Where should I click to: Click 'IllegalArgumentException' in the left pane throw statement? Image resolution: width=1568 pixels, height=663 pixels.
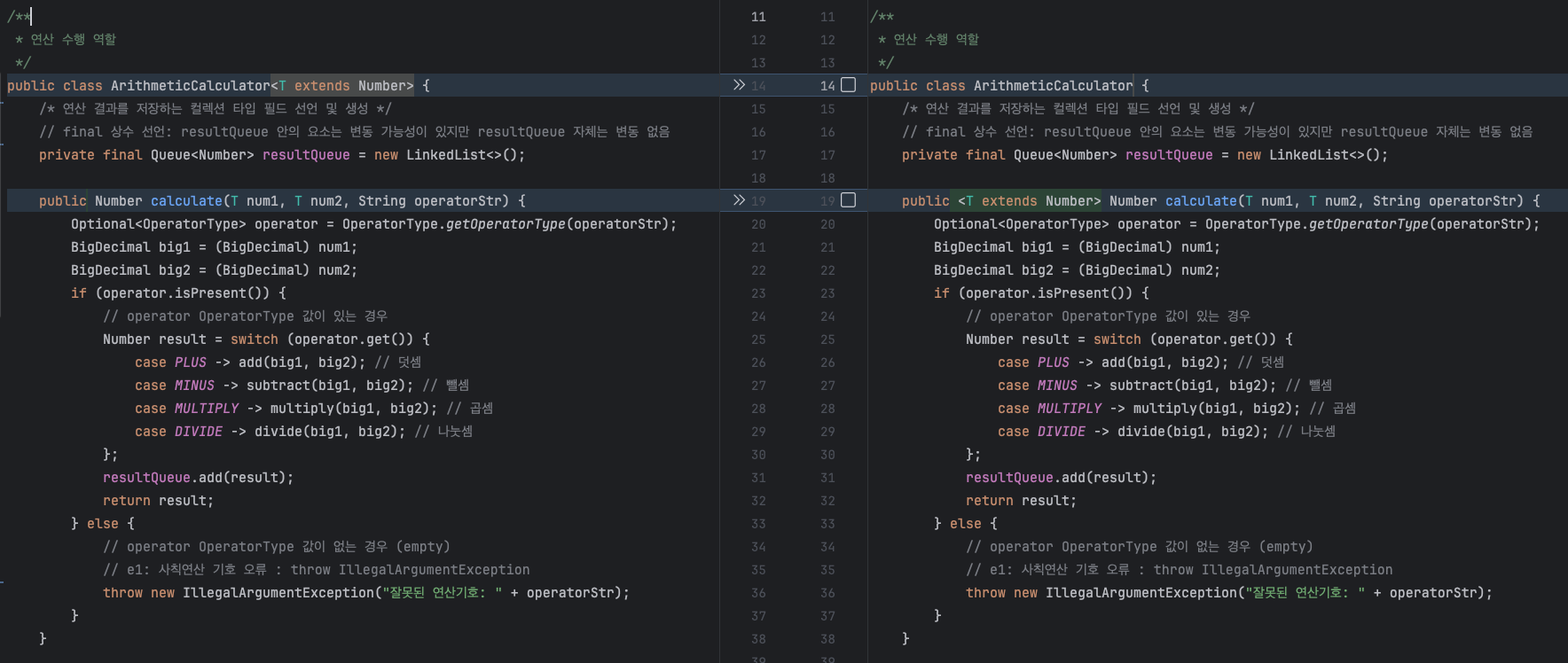click(x=278, y=593)
